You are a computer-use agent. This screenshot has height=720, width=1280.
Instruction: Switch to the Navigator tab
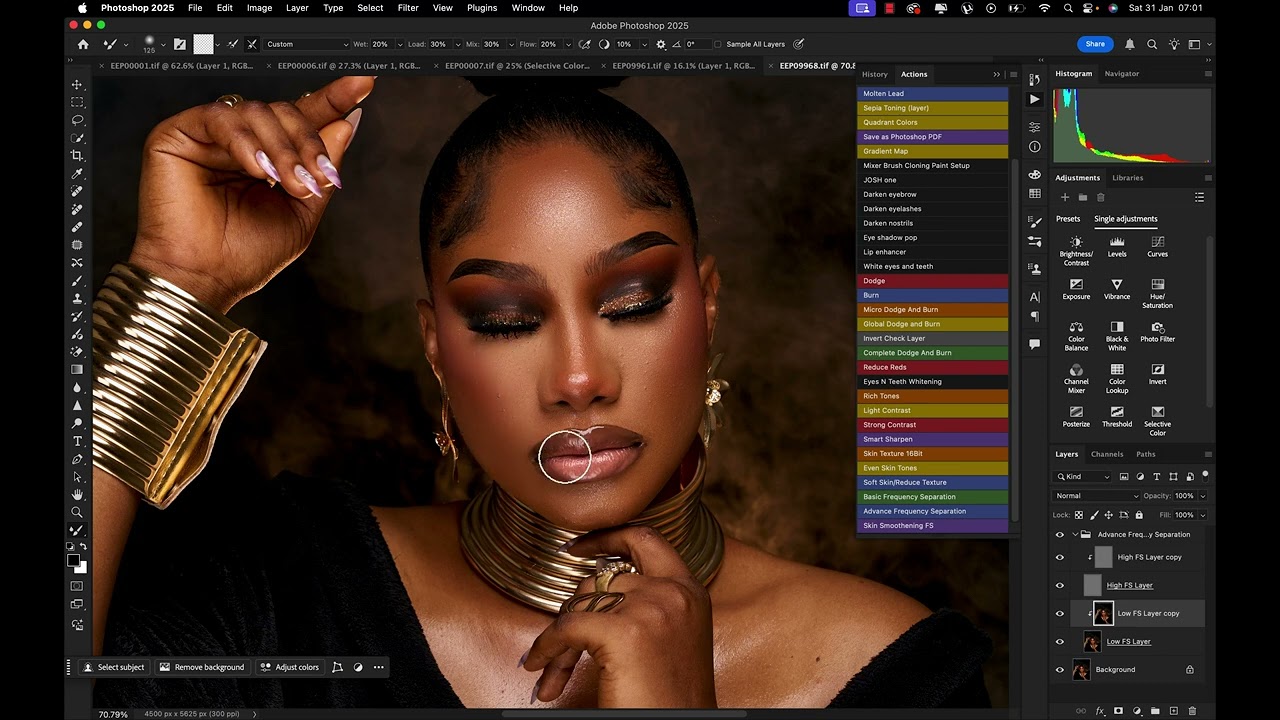click(1122, 73)
